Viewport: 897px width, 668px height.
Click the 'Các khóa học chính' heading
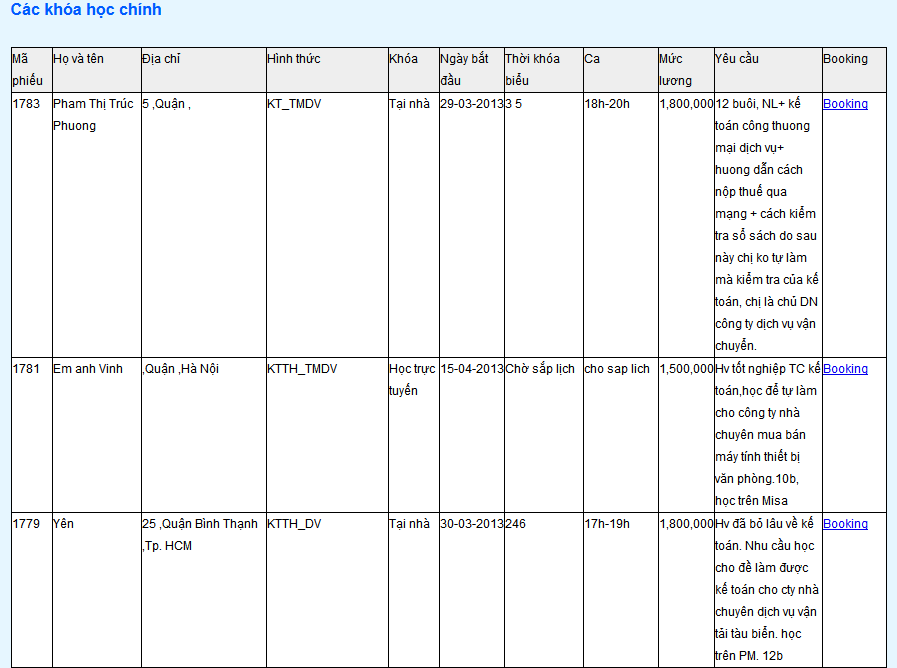tap(86, 10)
